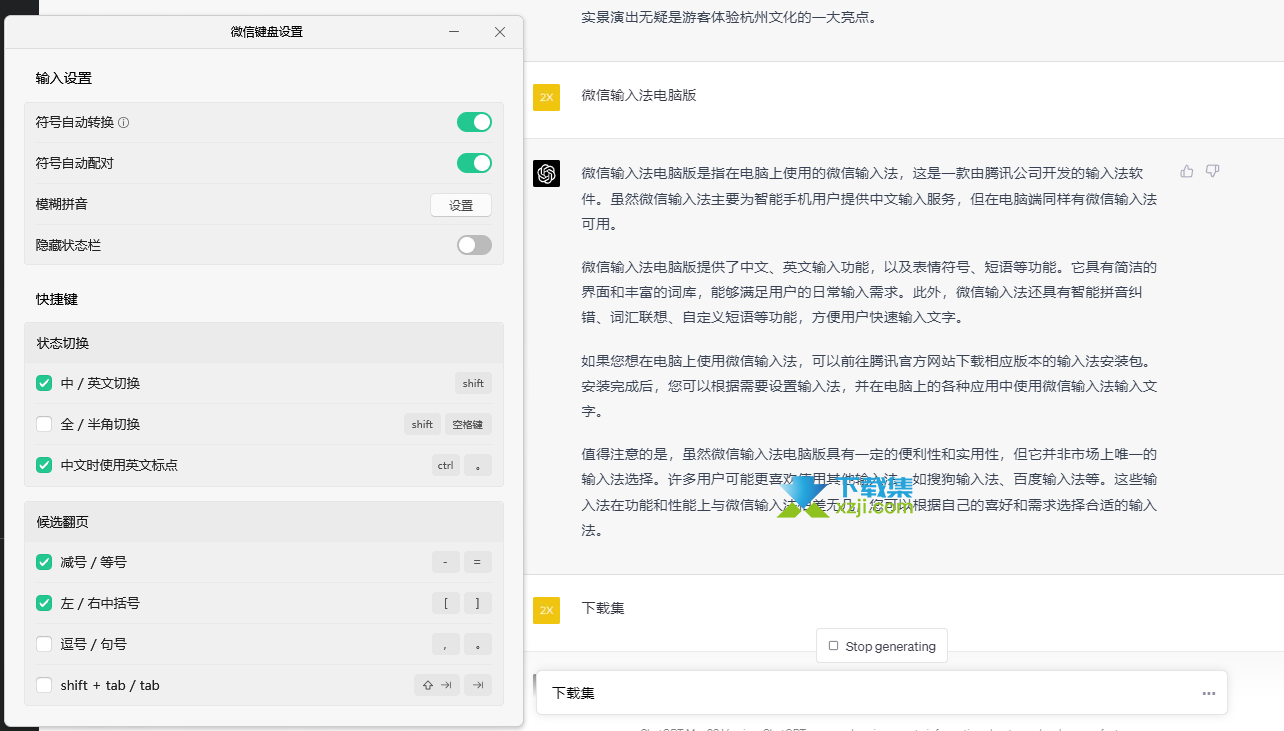Turn off 符号自动转换 switch

[474, 122]
